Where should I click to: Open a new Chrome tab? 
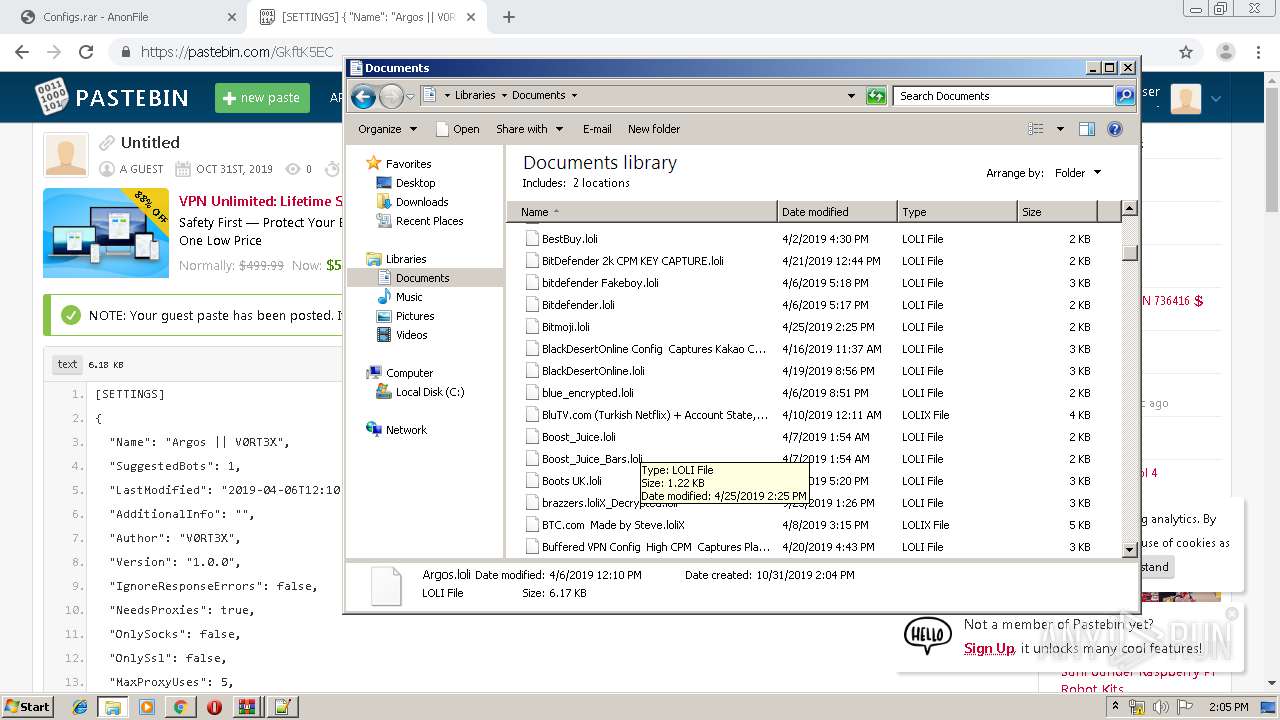509,17
